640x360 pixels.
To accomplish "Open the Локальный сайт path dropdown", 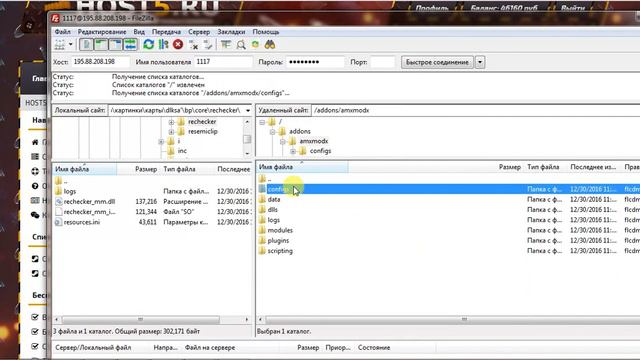I will click(x=248, y=111).
